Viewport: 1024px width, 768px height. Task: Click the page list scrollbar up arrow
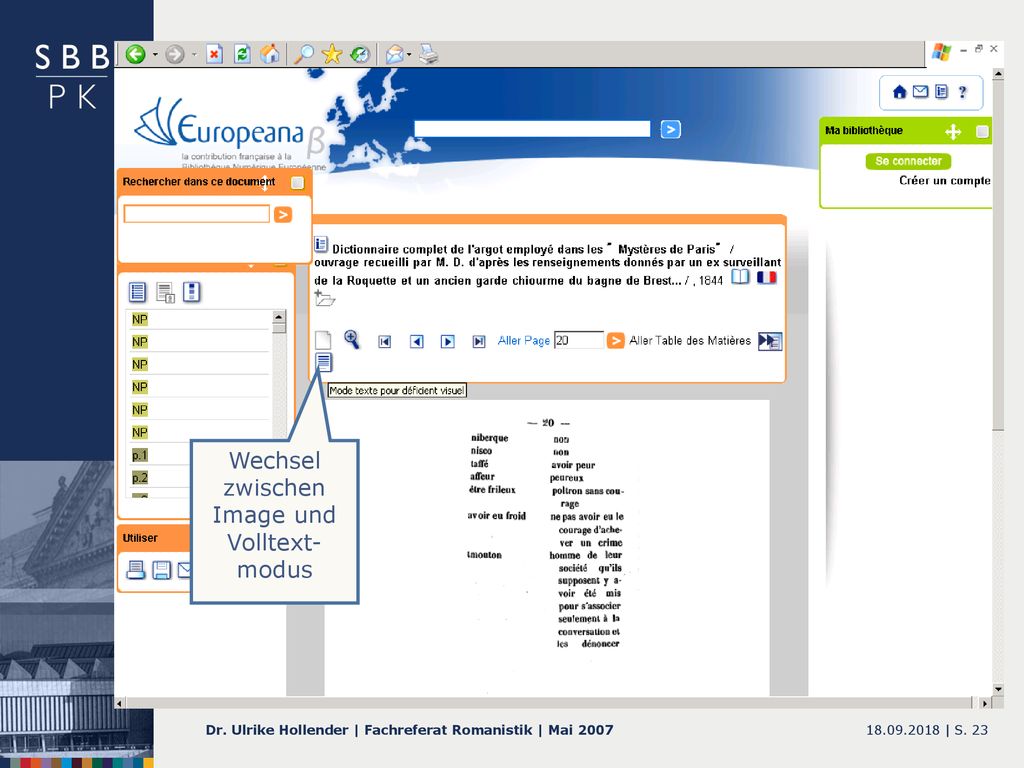tap(279, 317)
